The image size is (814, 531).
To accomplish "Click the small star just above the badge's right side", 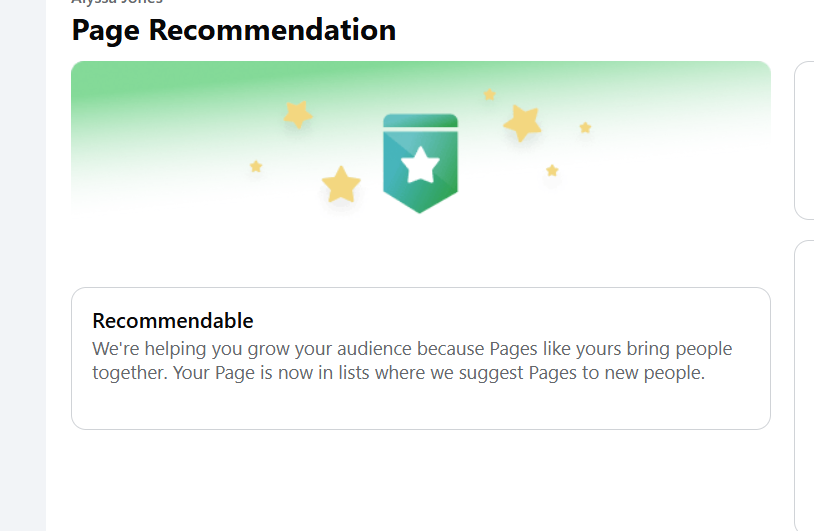I will click(x=489, y=95).
